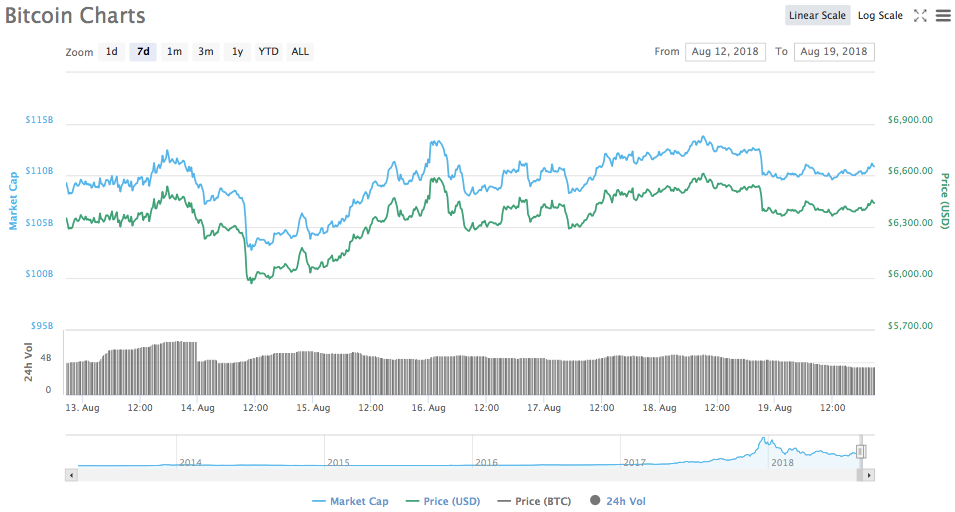Screen dimensions: 955x512
Task: Switch to Log Scale
Action: tap(880, 16)
